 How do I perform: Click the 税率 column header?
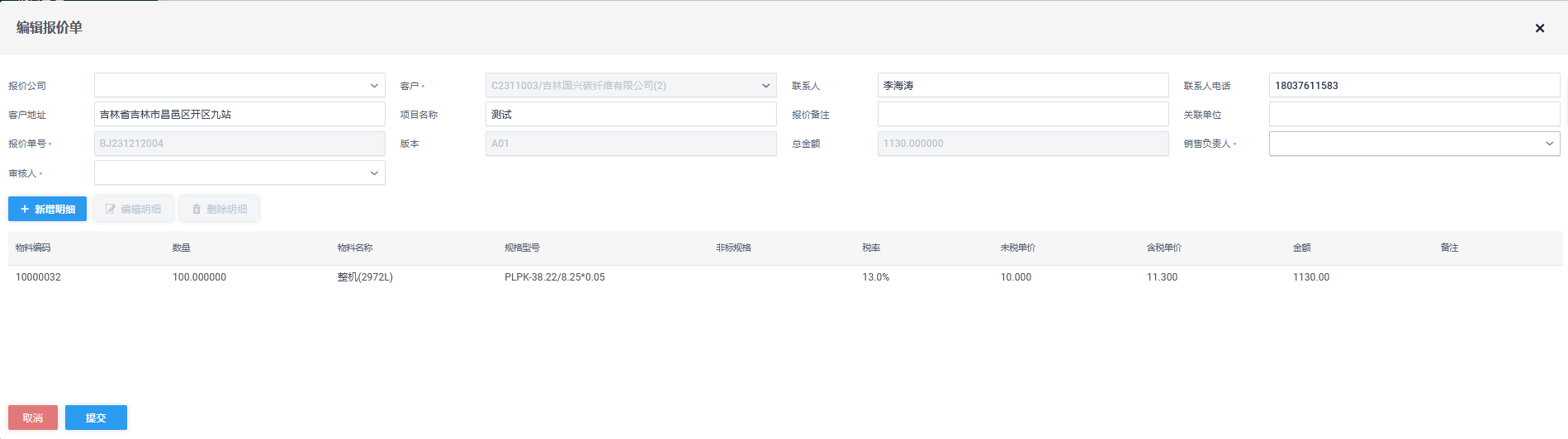[x=871, y=248]
